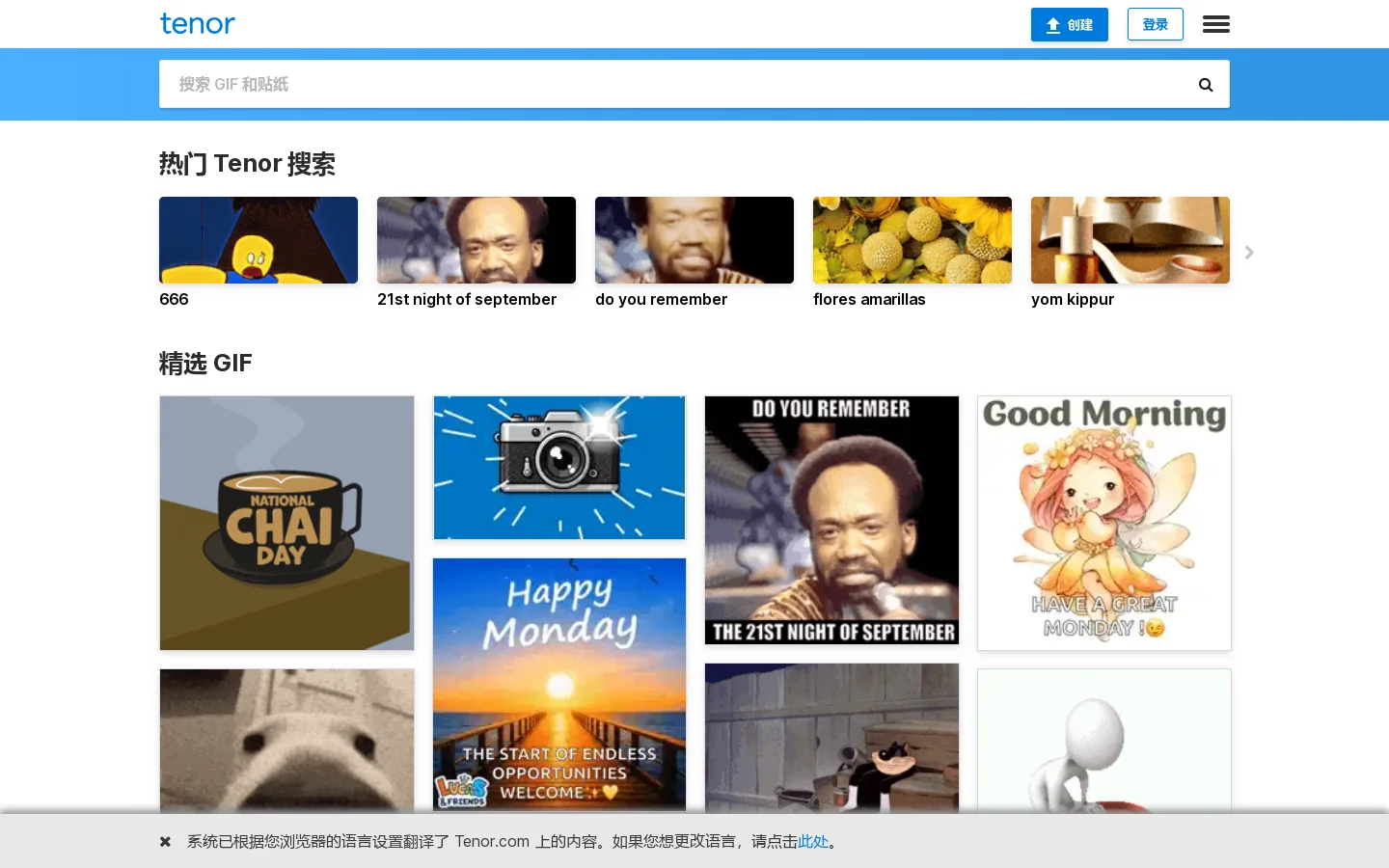Viewport: 1389px width, 868px height.
Task: Click the yom kippur label text
Action: [1073, 299]
